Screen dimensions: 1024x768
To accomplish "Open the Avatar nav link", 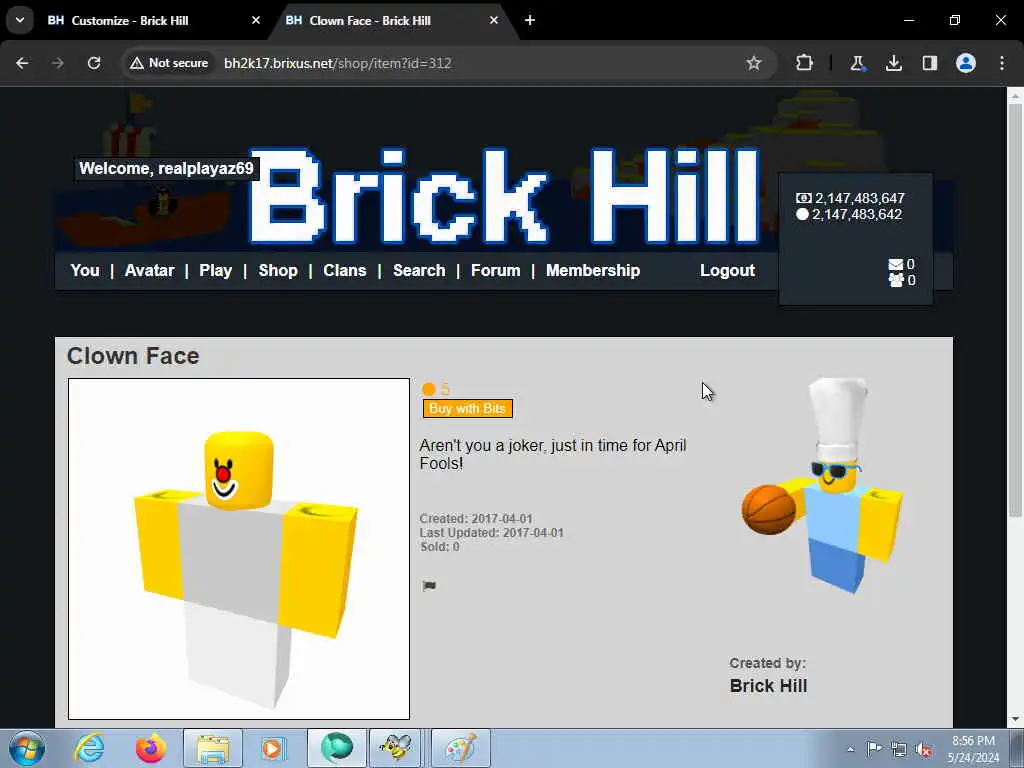I will 150,270.
